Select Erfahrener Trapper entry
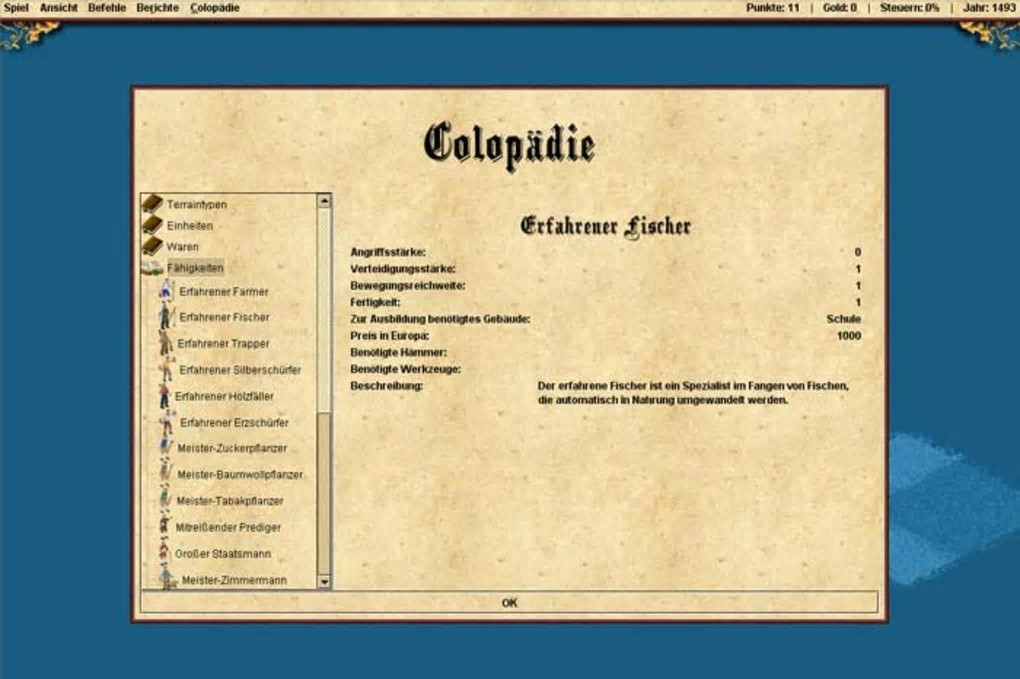Screen dimensions: 1020x679 [x=223, y=343]
